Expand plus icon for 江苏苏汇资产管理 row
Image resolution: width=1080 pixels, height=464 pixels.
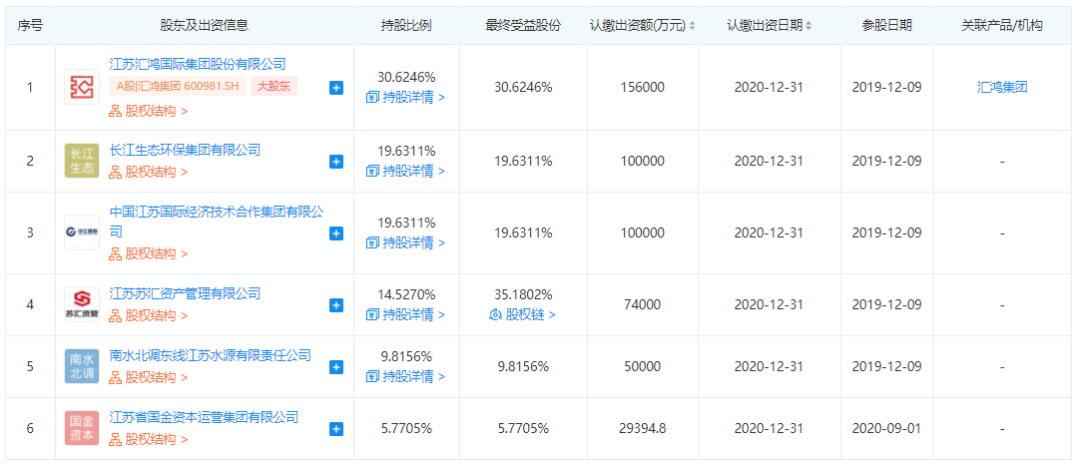click(x=336, y=305)
